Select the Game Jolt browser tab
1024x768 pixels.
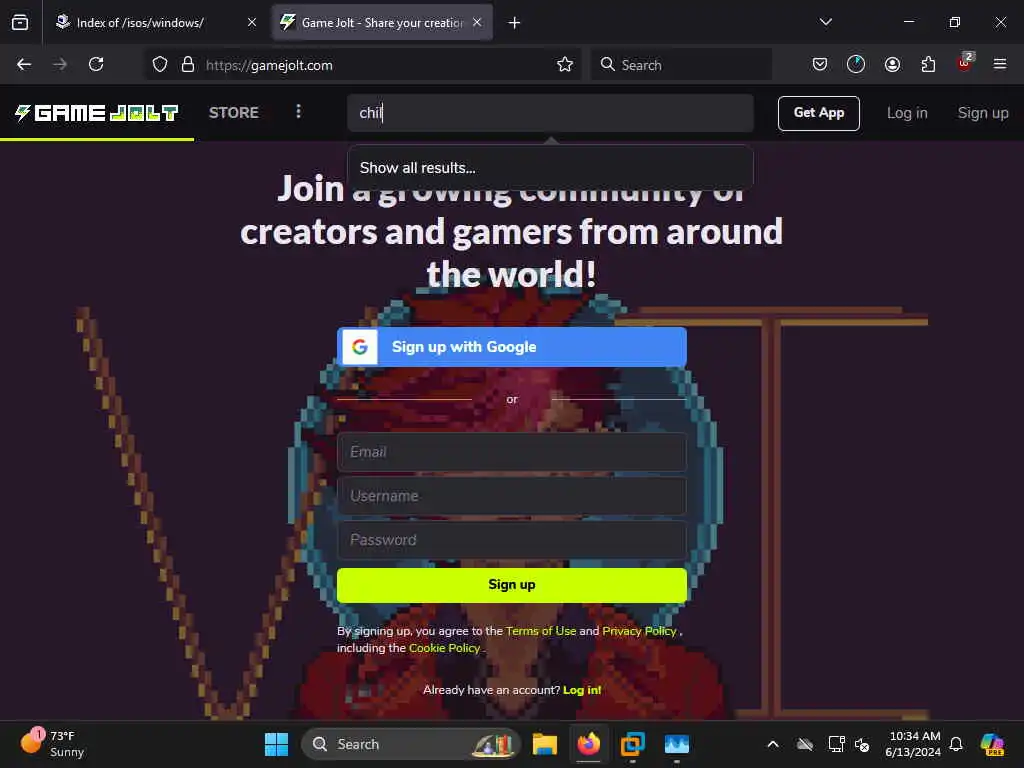[x=382, y=23]
